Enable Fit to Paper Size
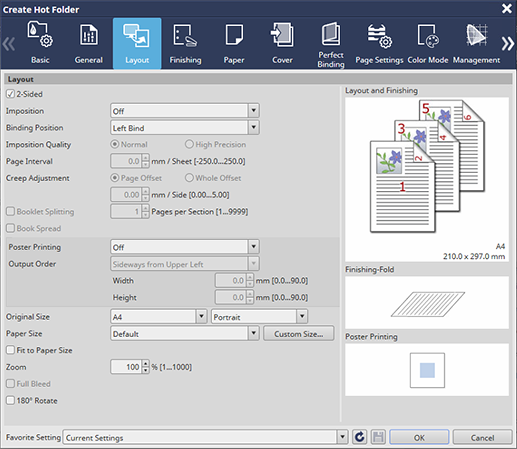Screen dimensions: 517x449 pyautogui.click(x=10, y=350)
